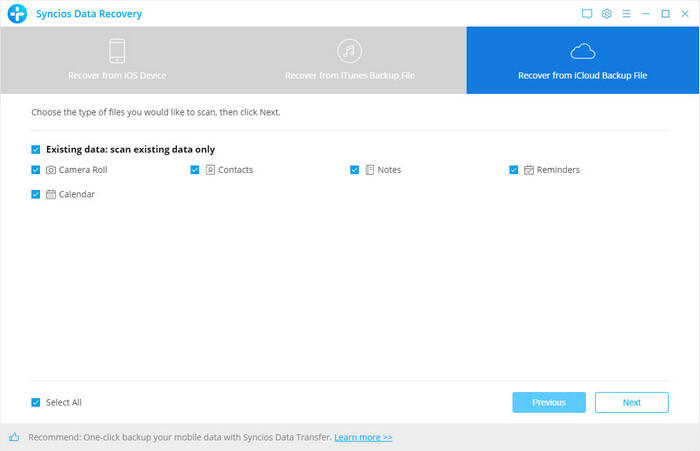This screenshot has height=451, width=700.
Task: Disable the Reminders checkbox
Action: pyautogui.click(x=514, y=170)
